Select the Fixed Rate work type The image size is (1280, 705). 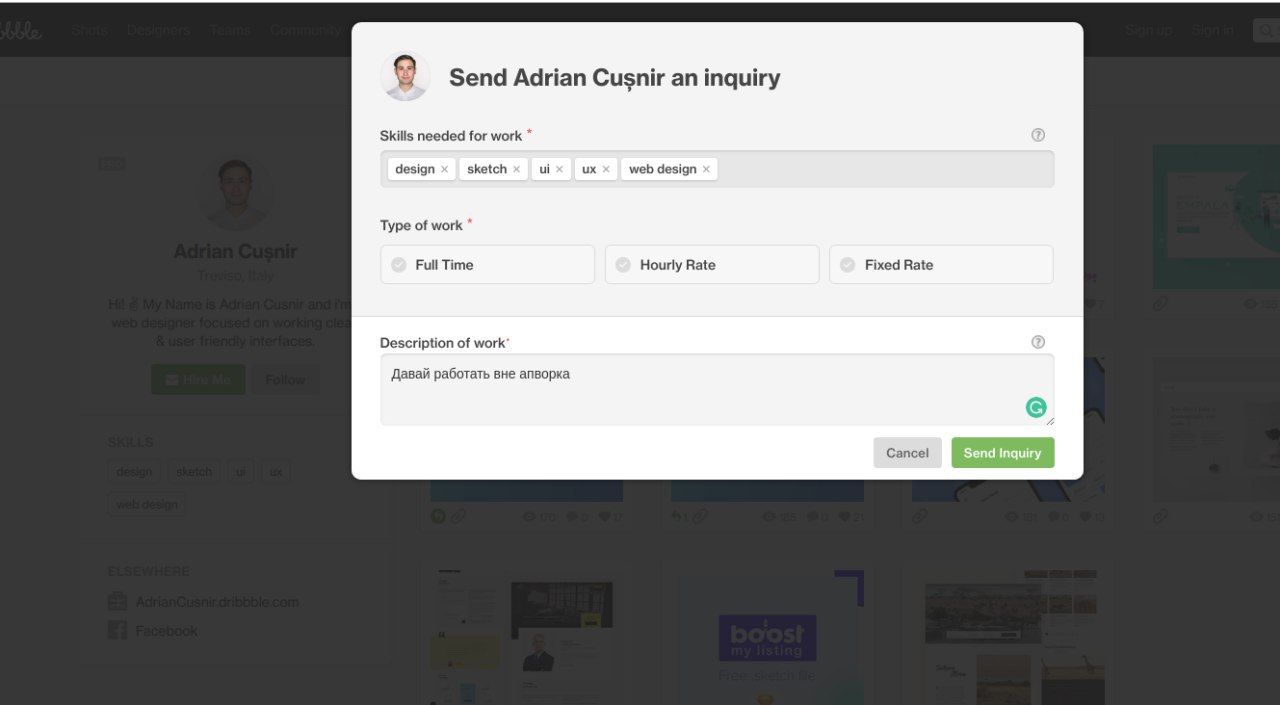coord(941,265)
